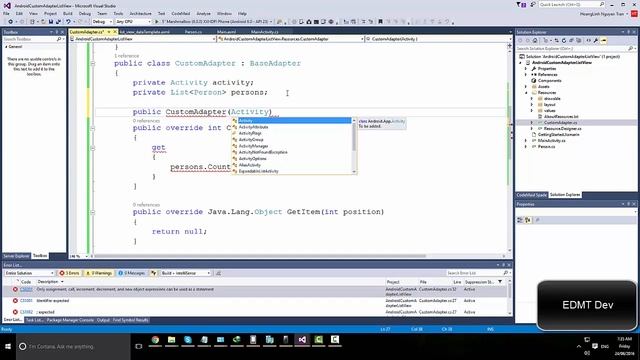
Task: Click the Save icon in the toolbar
Action: coord(51,22)
